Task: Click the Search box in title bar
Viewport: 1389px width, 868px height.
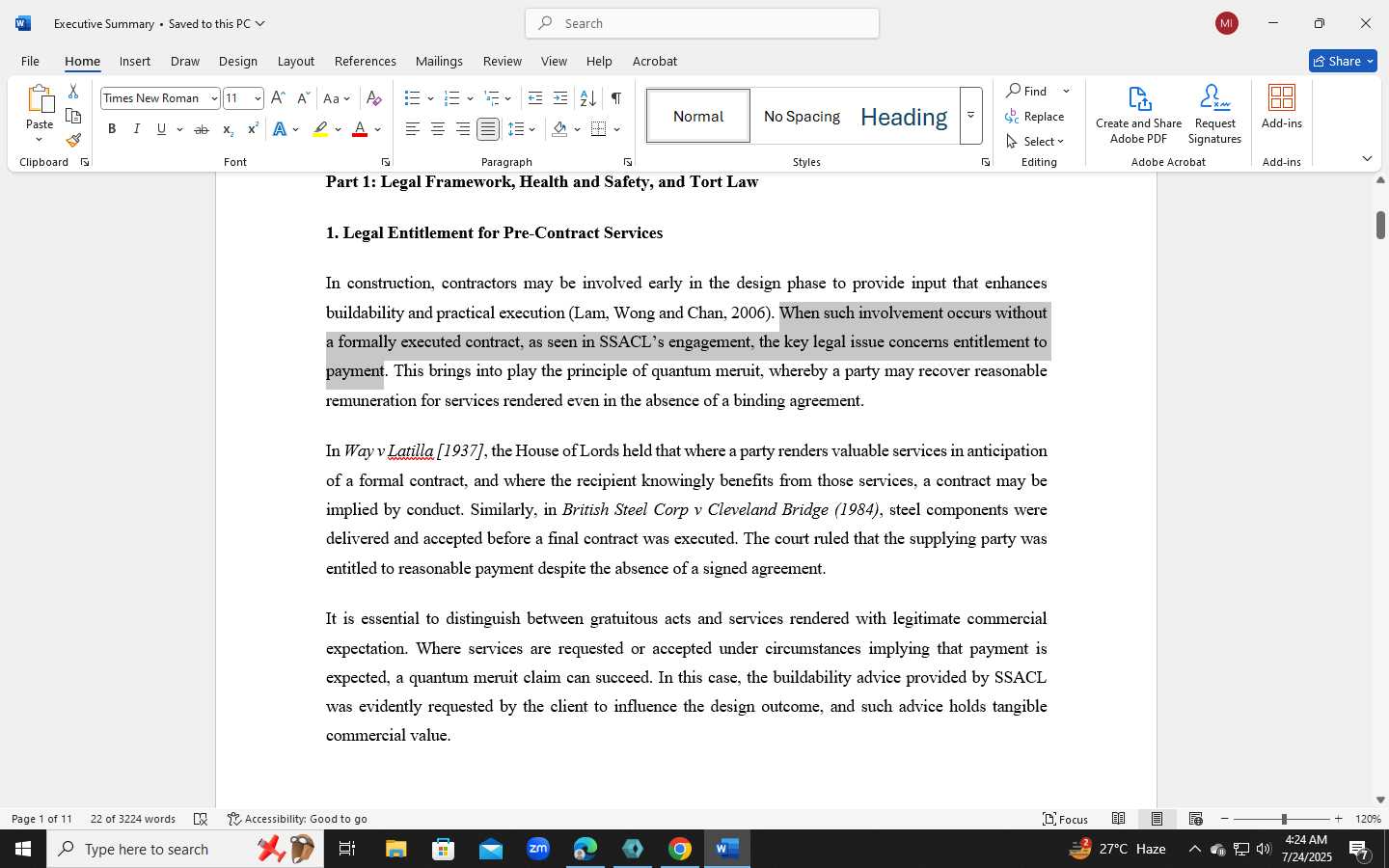Action: point(702,23)
